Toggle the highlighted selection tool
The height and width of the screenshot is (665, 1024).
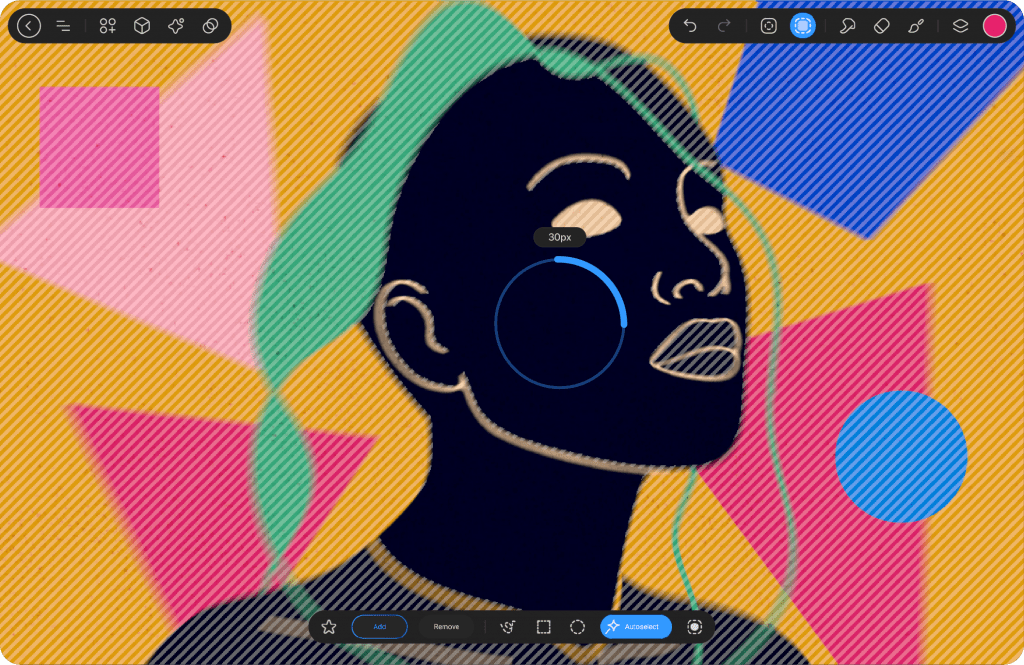803,26
